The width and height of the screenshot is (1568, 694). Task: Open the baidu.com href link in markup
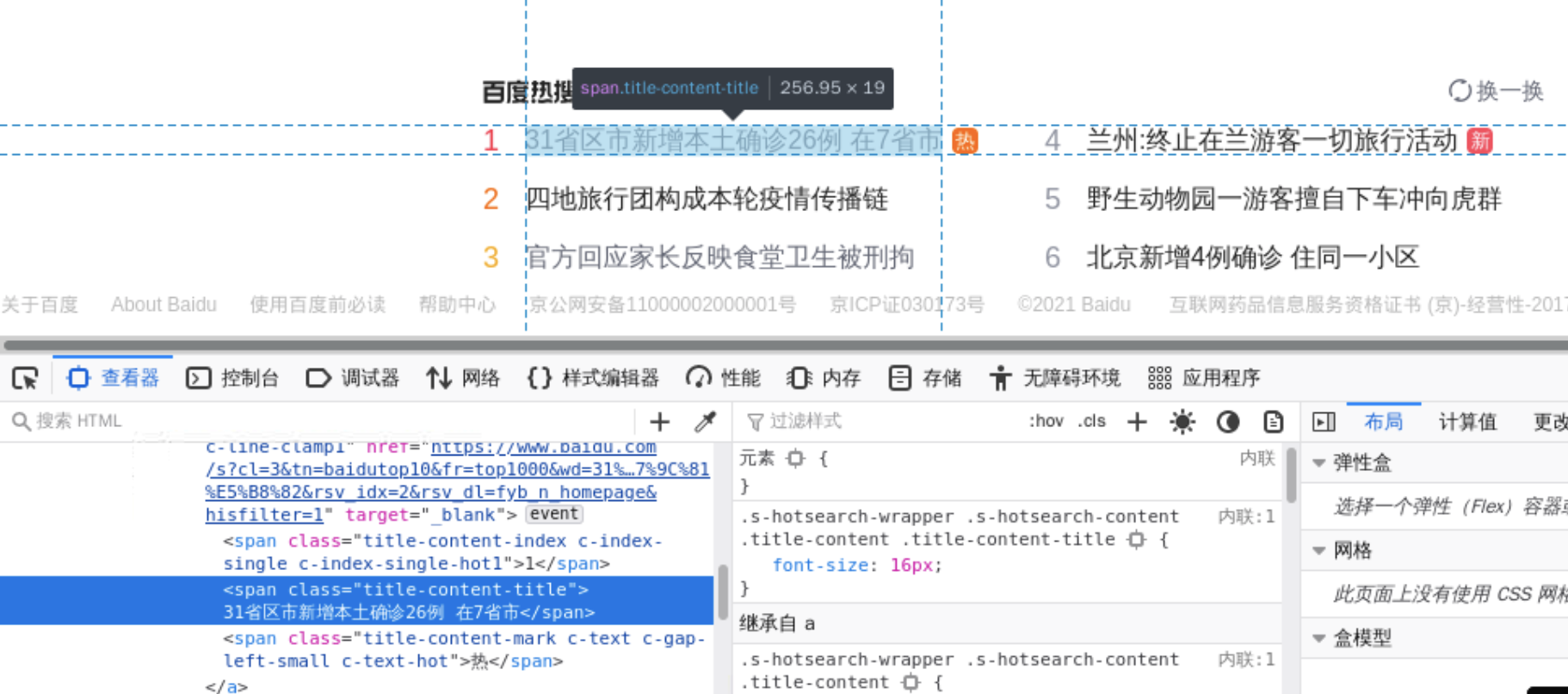(457, 480)
